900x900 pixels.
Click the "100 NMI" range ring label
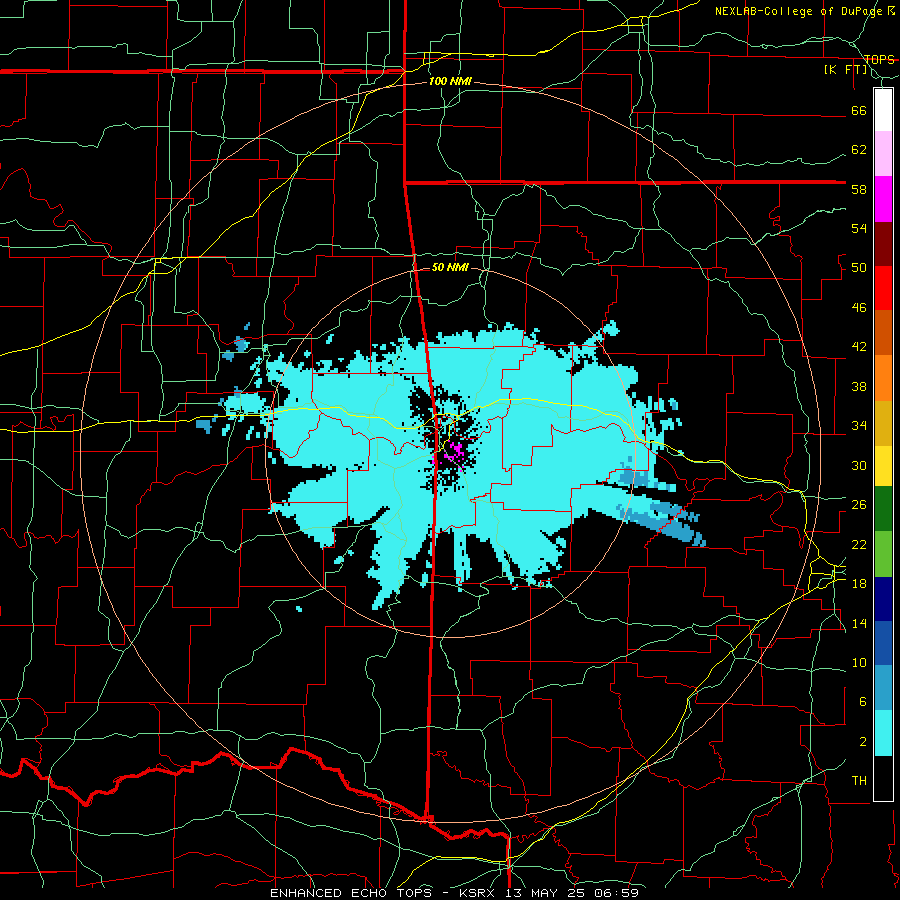(450, 82)
